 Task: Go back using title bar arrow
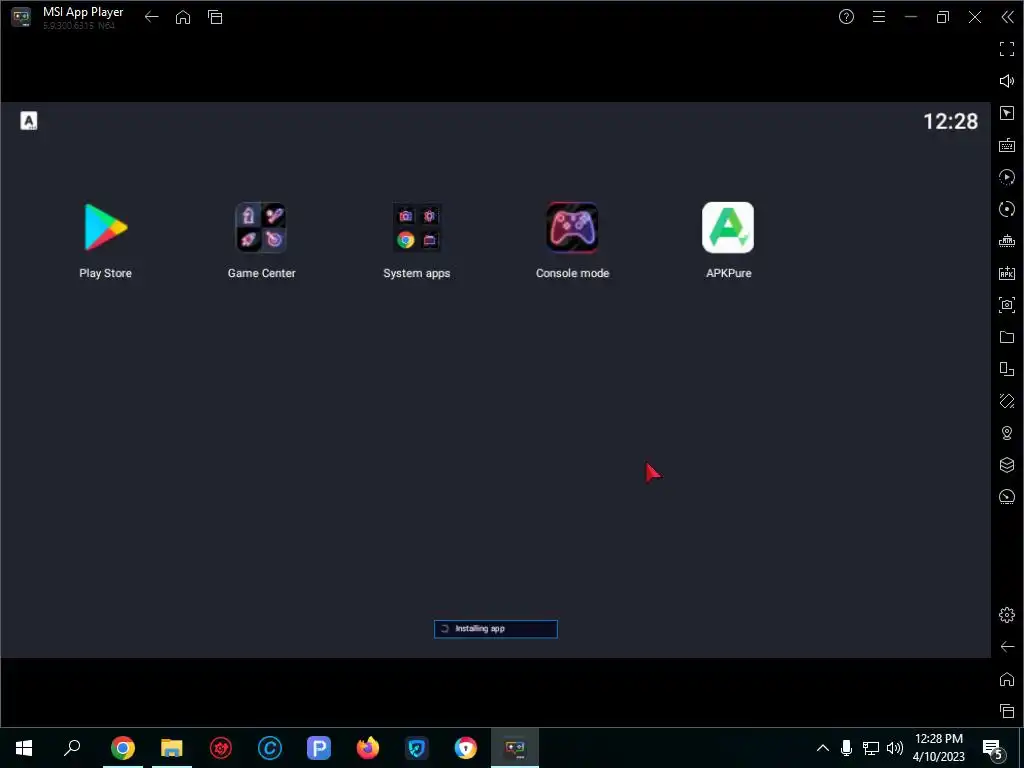152,17
